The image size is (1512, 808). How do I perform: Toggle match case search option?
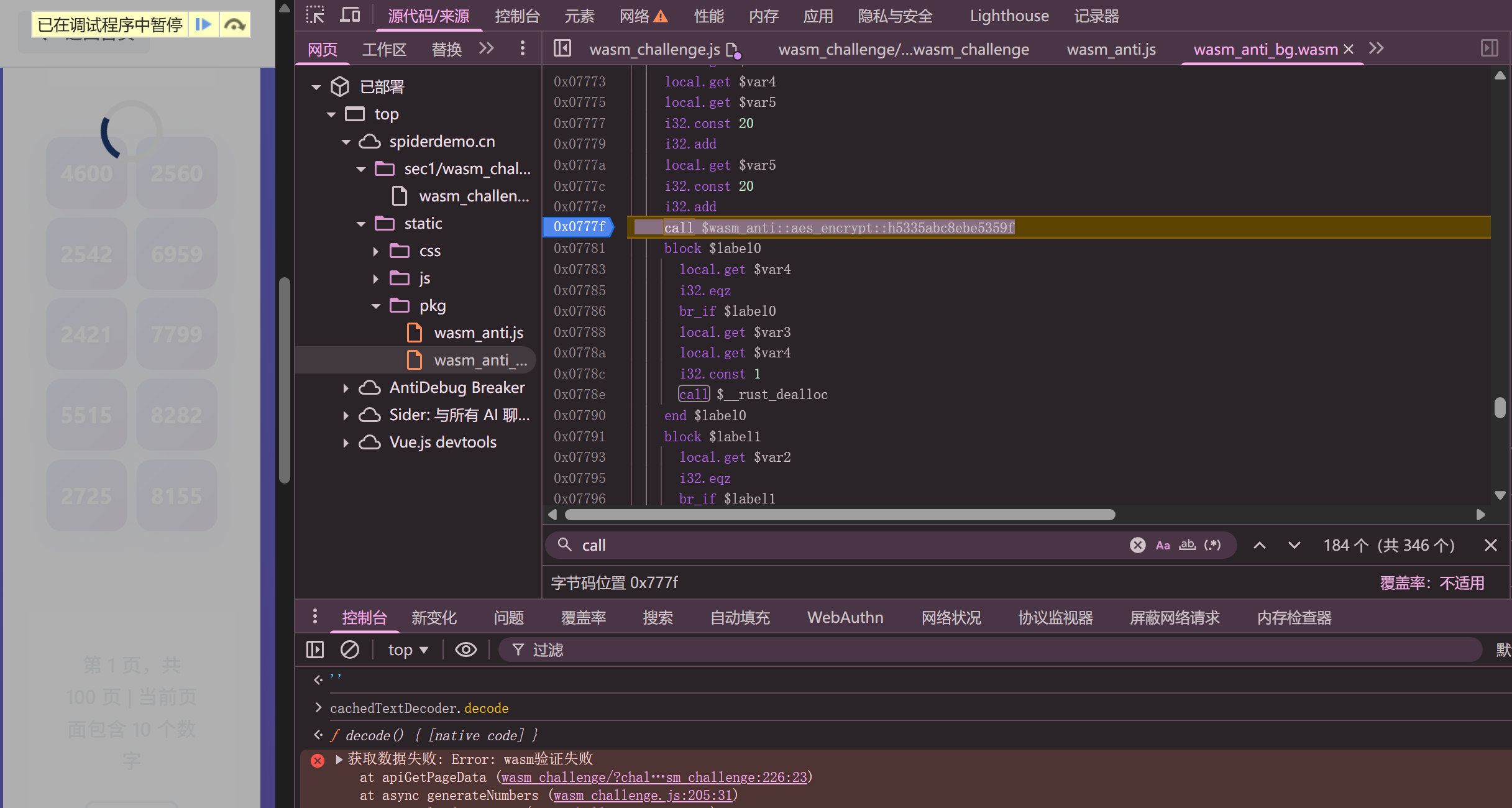point(1163,545)
